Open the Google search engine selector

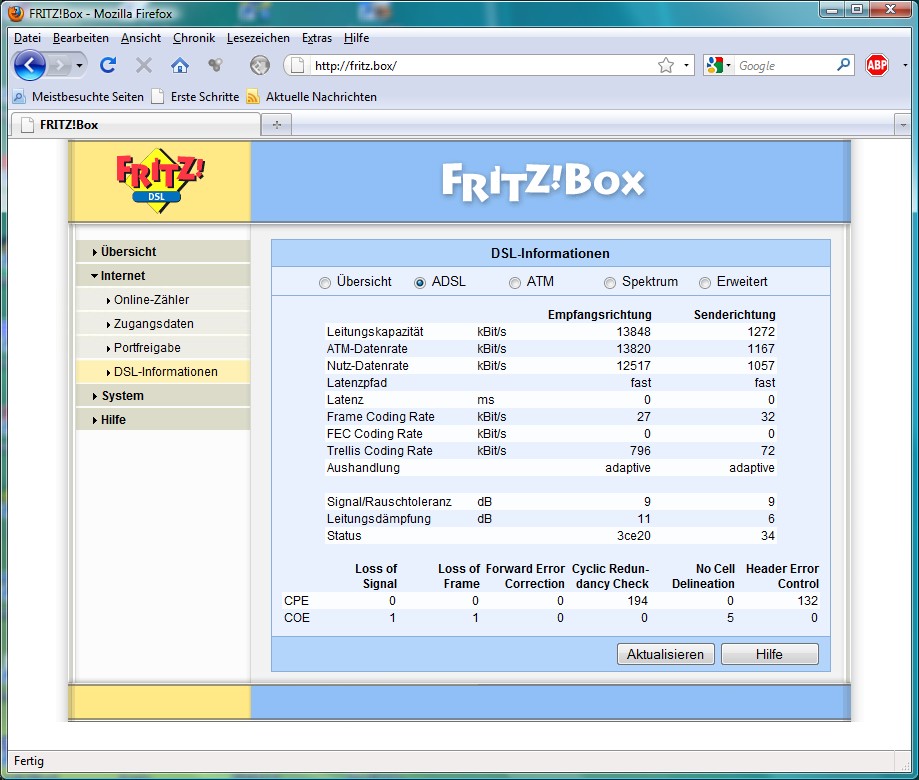[x=719, y=65]
